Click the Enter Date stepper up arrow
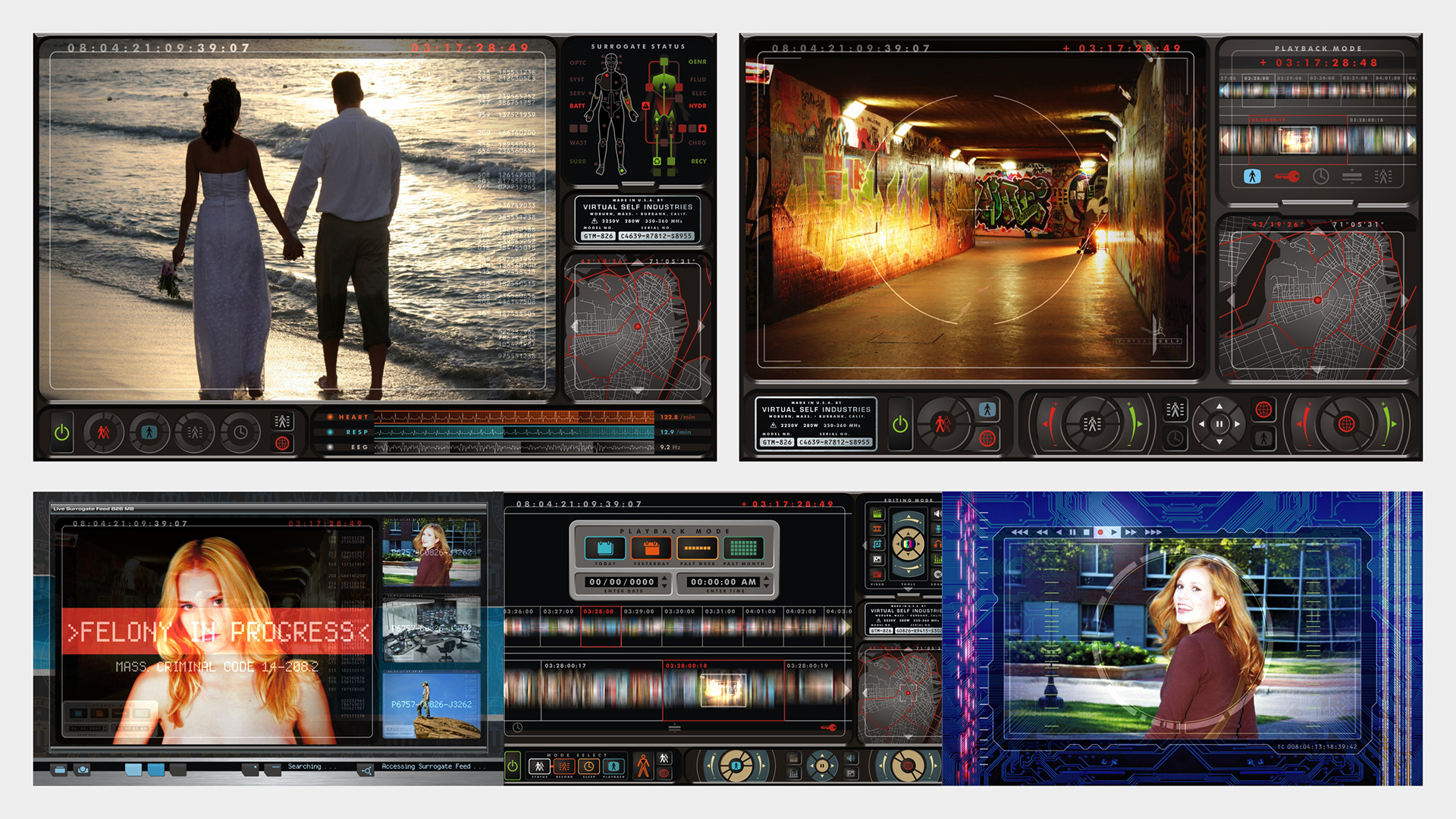1456x819 pixels. point(665,578)
